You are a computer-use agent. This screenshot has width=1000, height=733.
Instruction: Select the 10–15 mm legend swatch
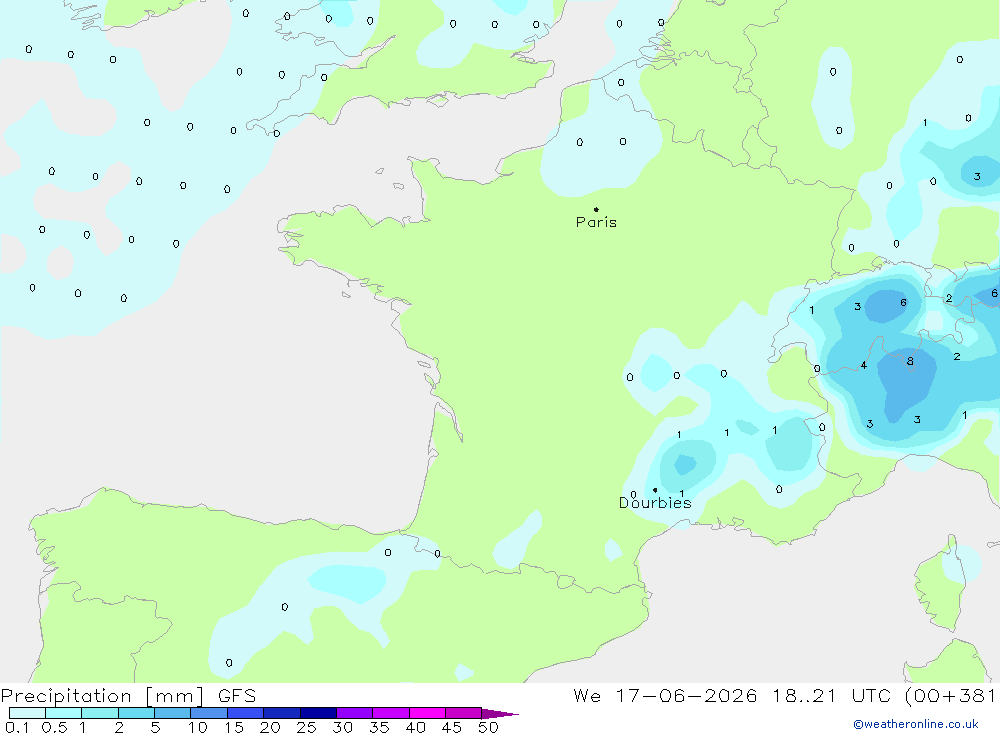pos(209,713)
